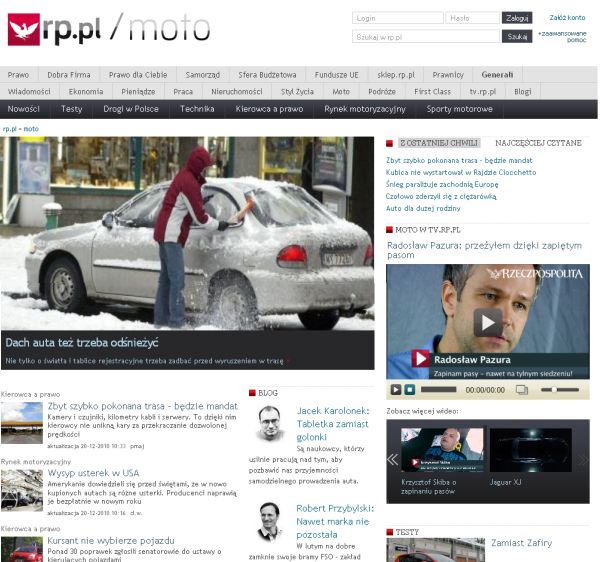Click the Szukaj search button

coord(517,37)
